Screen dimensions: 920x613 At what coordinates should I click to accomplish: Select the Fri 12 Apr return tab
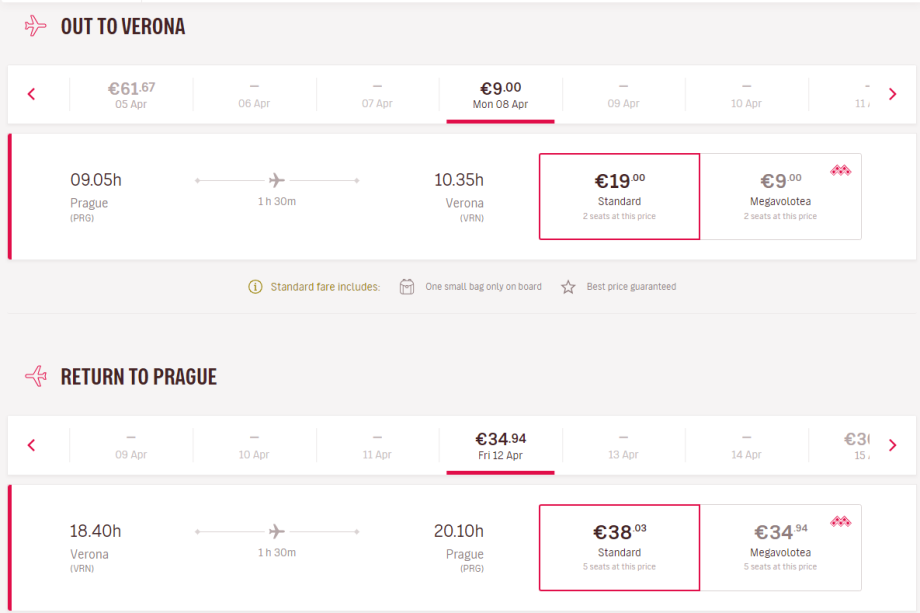click(x=500, y=445)
